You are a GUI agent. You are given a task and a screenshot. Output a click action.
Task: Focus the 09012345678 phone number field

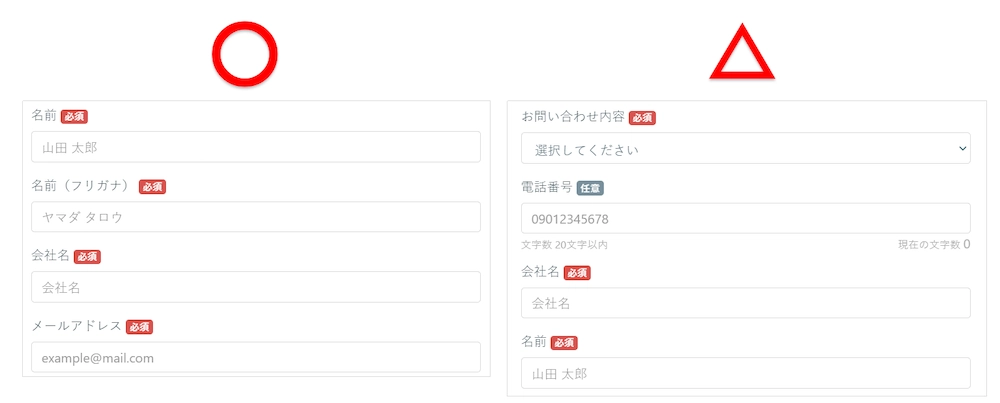point(745,219)
